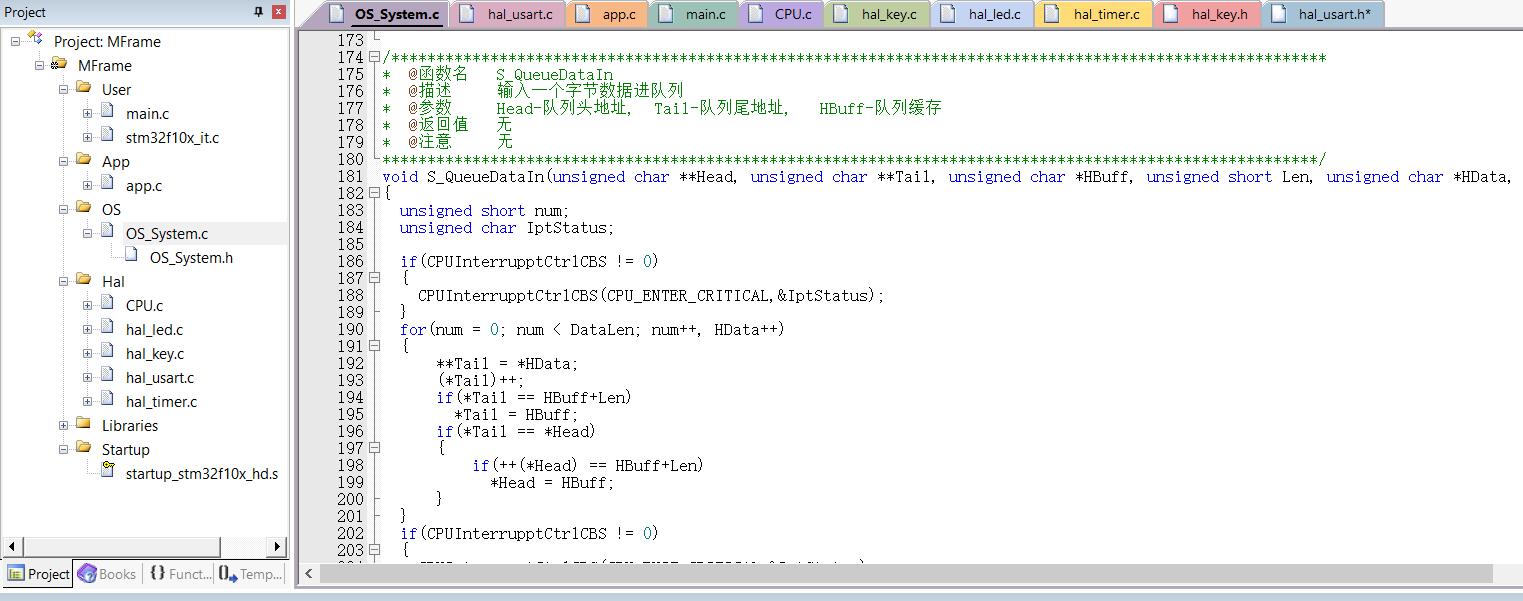Click the target icon beside MFrame
Image resolution: width=1523 pixels, height=601 pixels.
pyautogui.click(x=59, y=64)
